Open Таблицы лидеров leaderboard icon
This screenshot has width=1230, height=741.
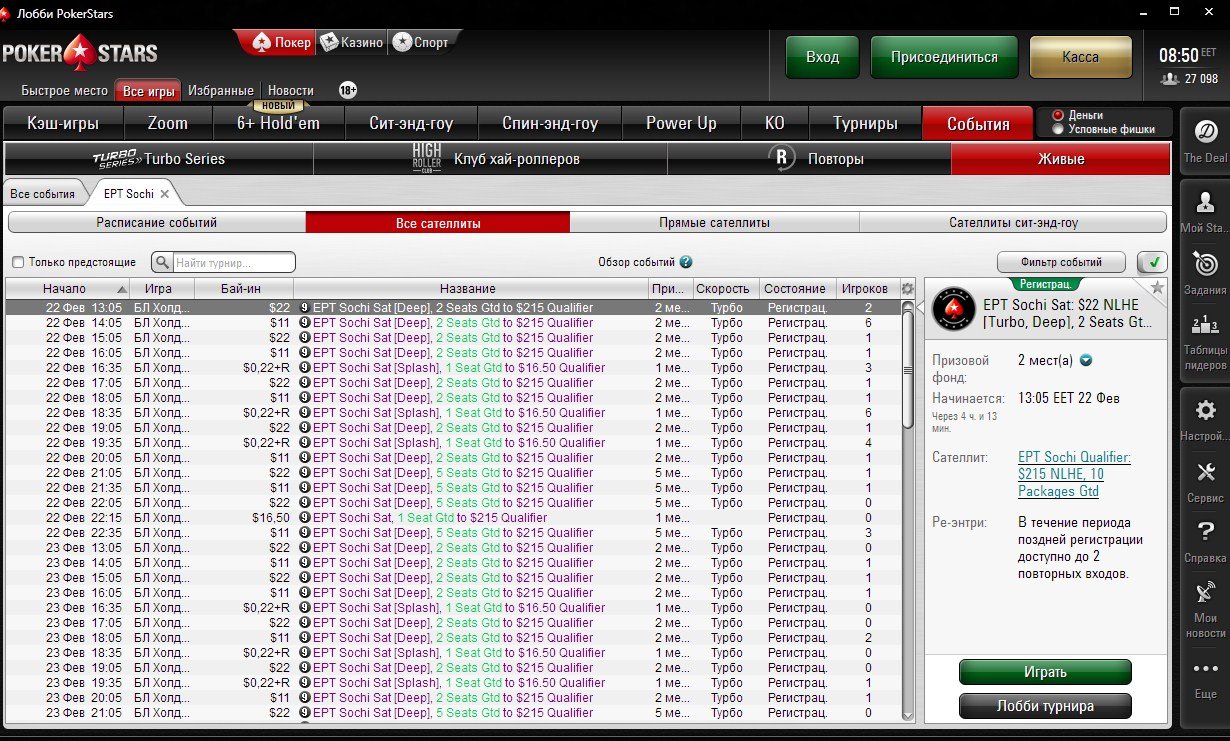1205,326
